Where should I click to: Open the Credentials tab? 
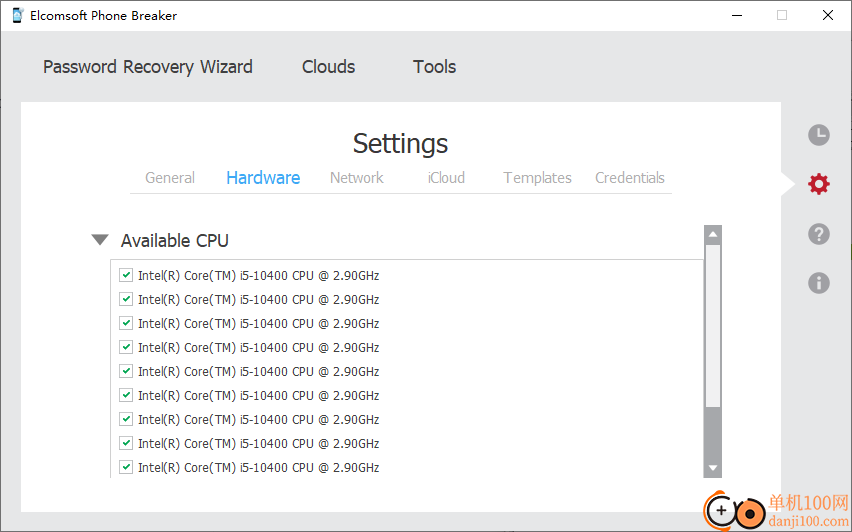[630, 178]
